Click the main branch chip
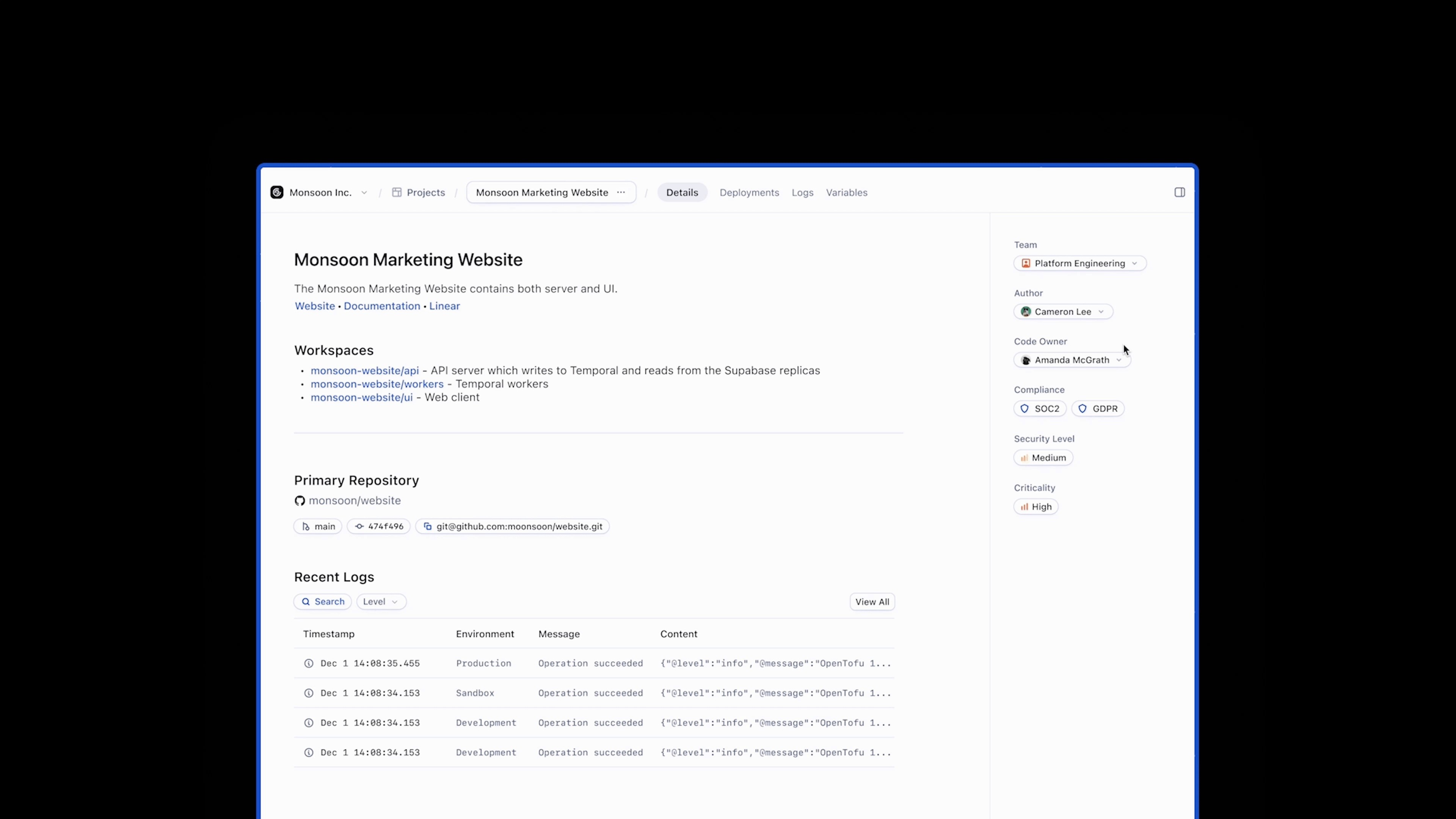 click(318, 526)
